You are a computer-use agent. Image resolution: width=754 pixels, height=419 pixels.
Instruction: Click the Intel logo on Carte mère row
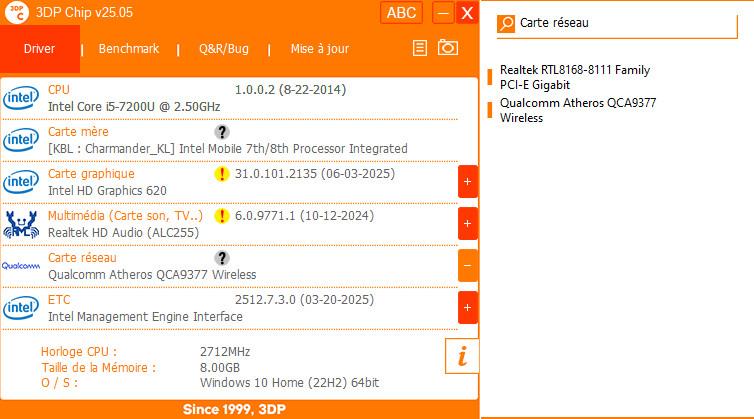21,140
